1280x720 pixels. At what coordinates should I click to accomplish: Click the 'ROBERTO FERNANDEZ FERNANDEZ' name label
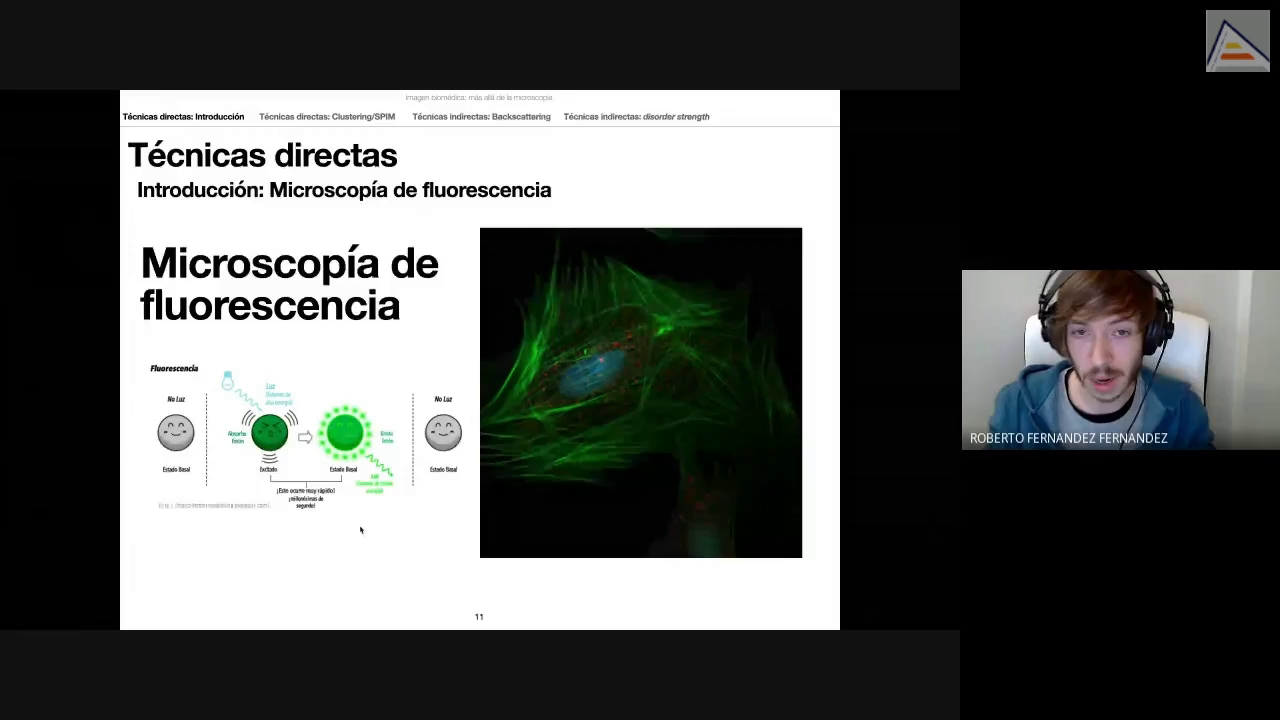[x=1068, y=438]
